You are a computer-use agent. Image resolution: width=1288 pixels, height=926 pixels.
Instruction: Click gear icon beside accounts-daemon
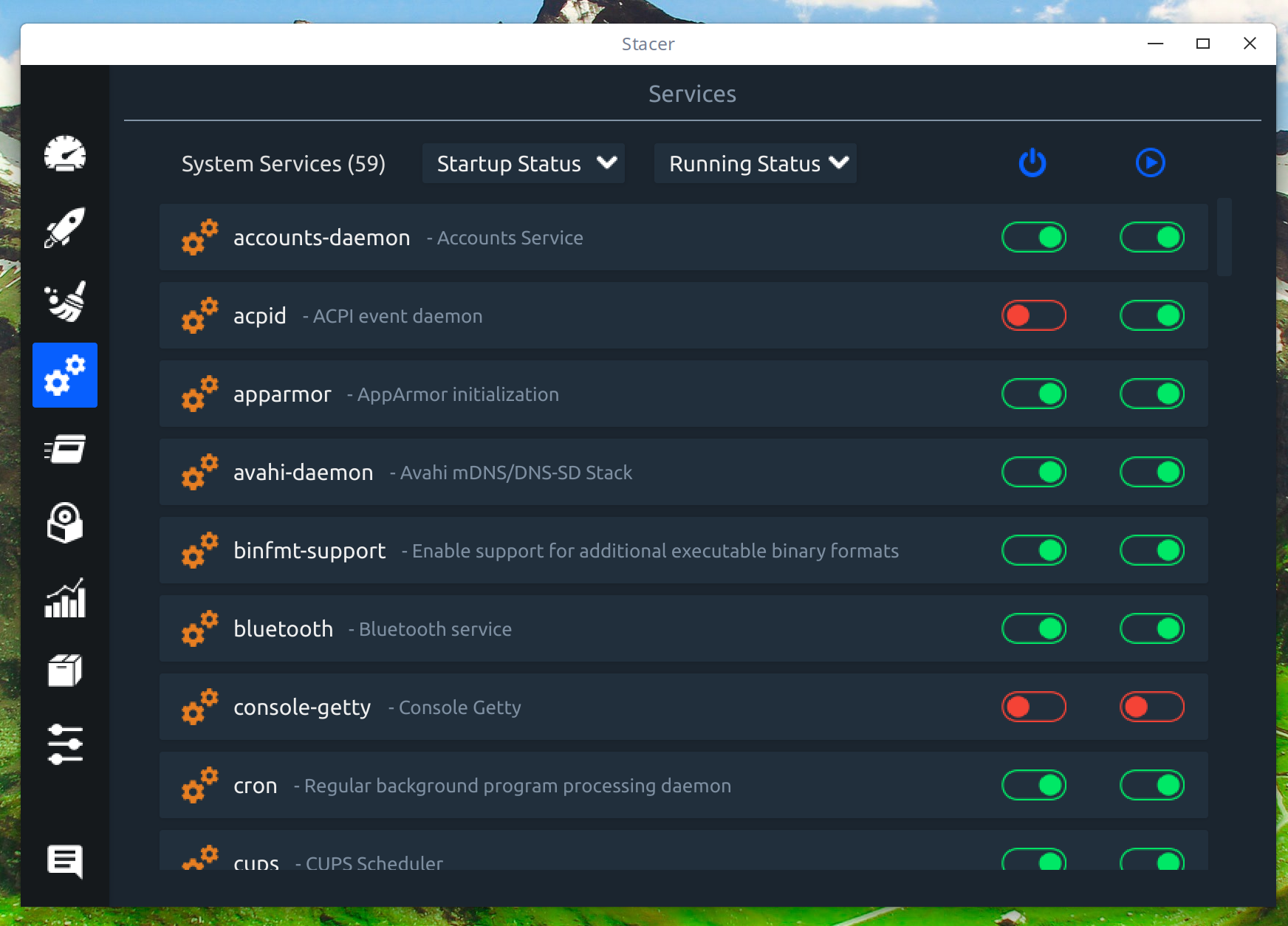coord(200,237)
